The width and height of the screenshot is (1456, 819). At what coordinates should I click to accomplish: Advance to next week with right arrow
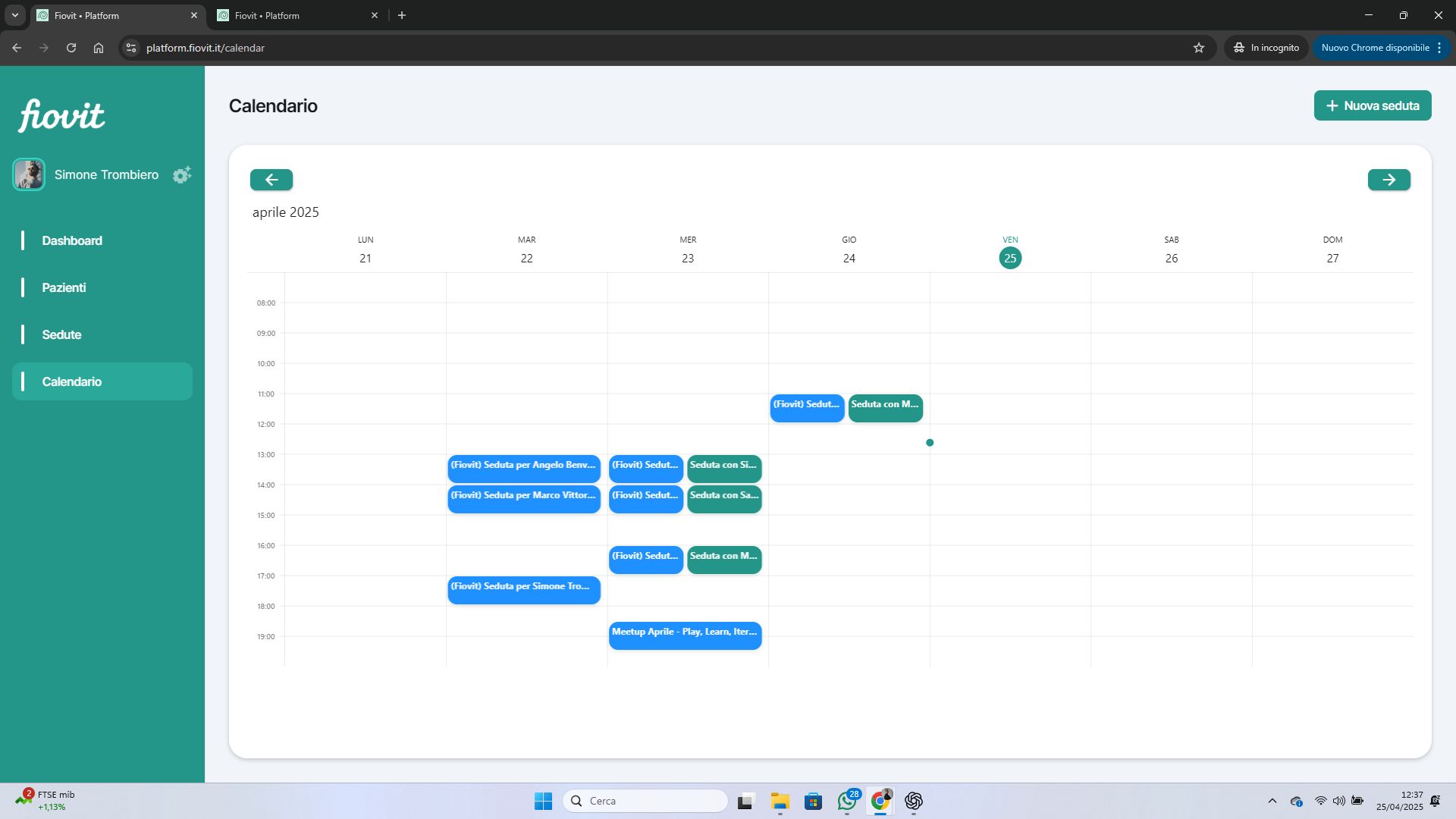[x=1389, y=180]
